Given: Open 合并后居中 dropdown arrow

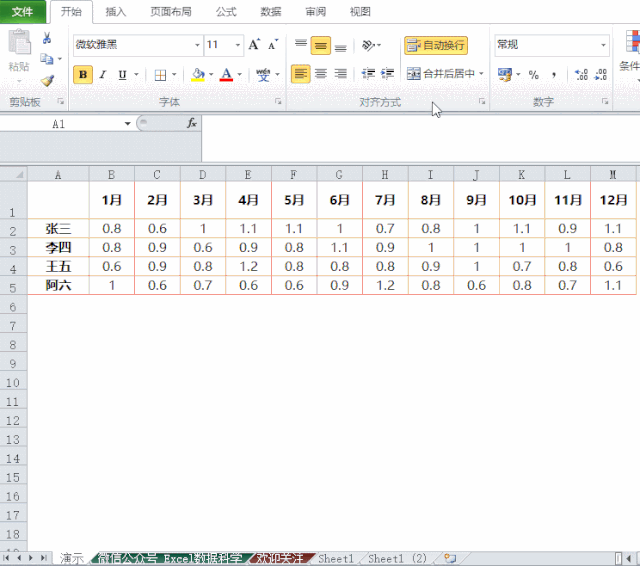Looking at the screenshot, I should click(x=481, y=74).
